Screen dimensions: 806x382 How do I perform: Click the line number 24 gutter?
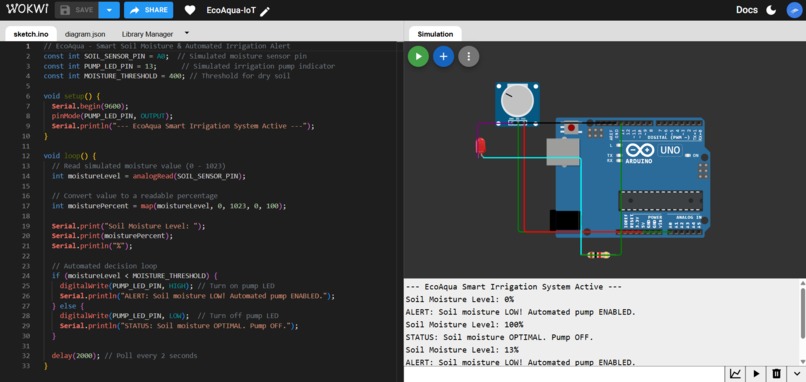pos(27,276)
